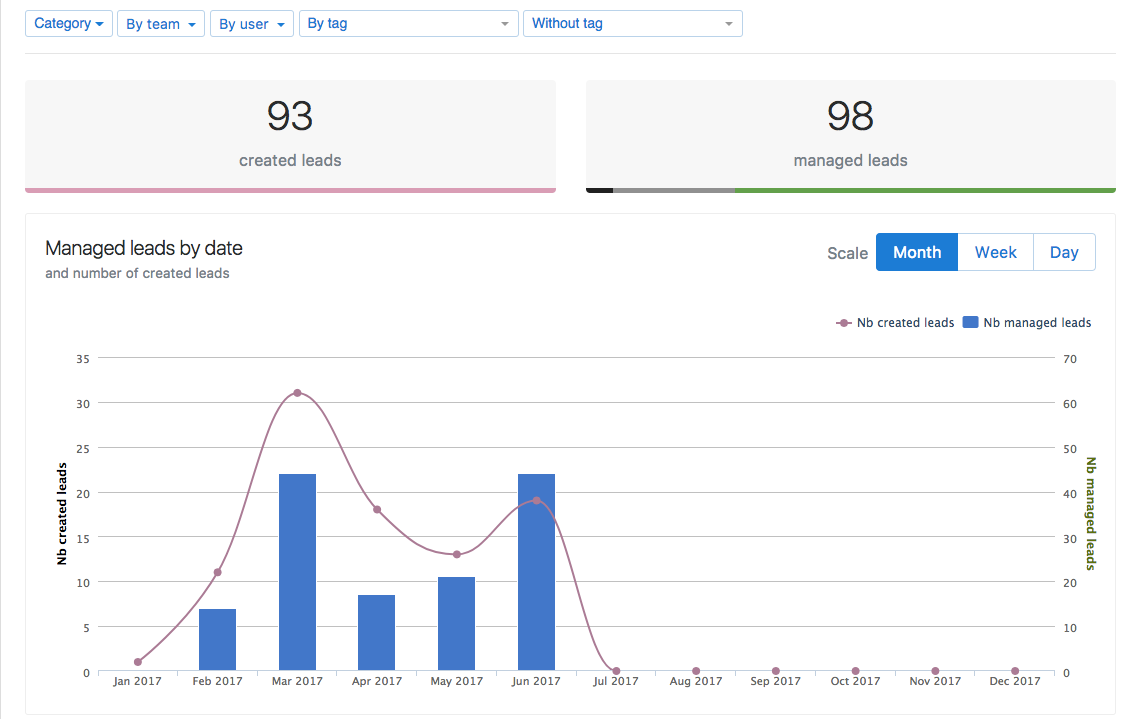Click the Apr 2017 blue bar
Image resolution: width=1124 pixels, height=719 pixels.
tap(377, 633)
